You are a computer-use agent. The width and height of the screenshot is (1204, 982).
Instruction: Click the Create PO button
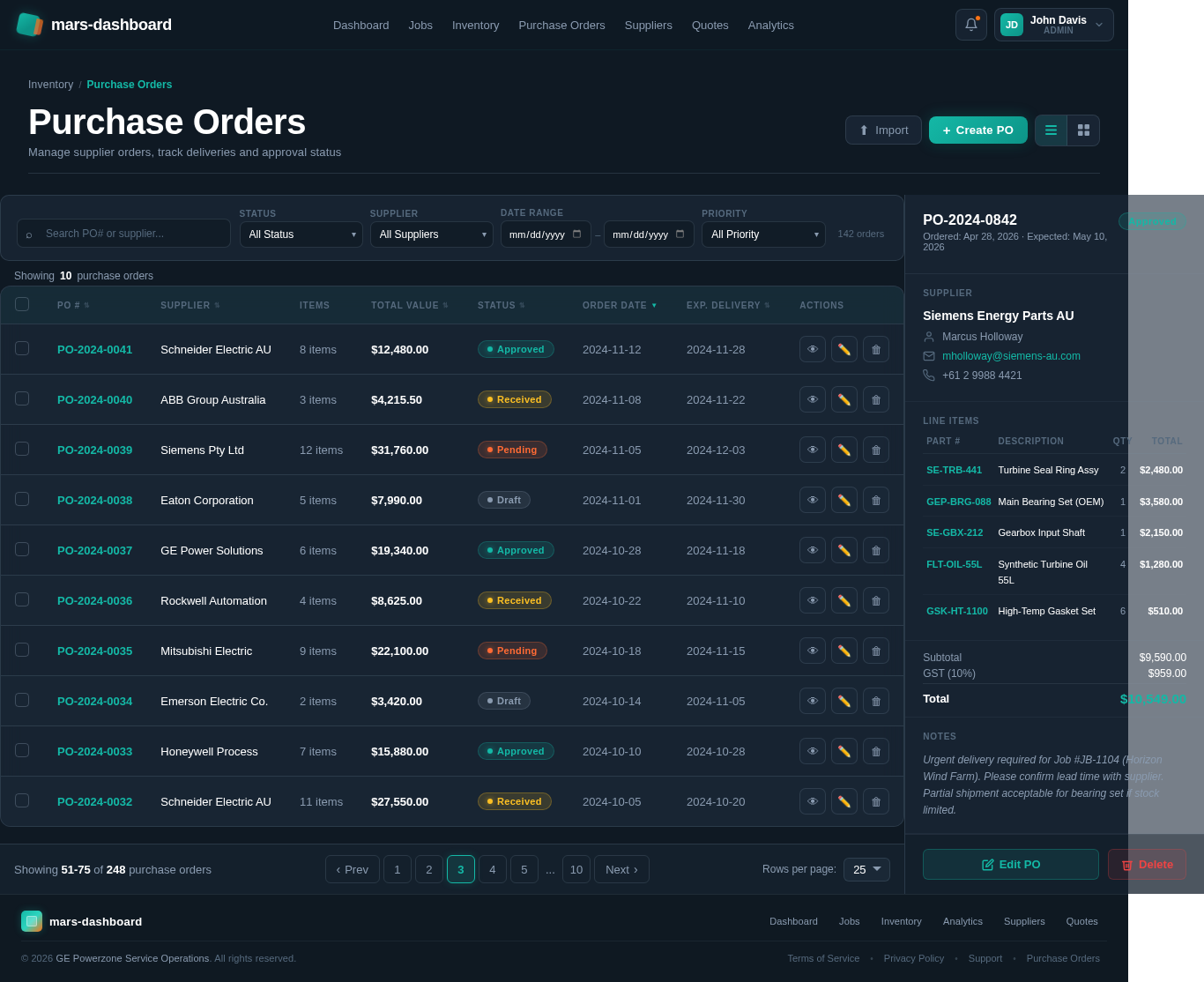(977, 130)
